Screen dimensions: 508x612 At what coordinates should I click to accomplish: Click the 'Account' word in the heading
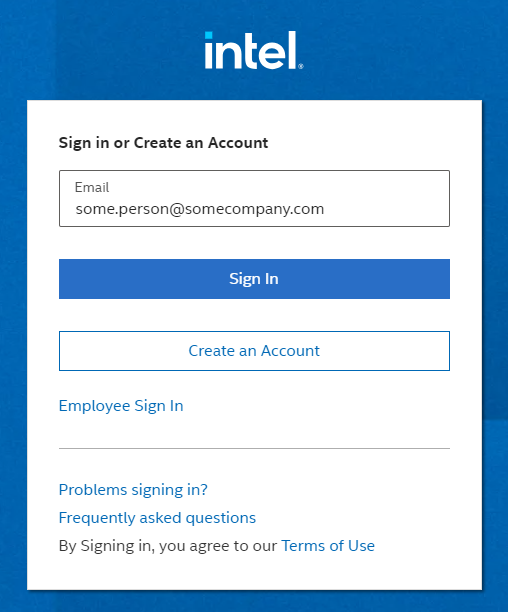238,143
